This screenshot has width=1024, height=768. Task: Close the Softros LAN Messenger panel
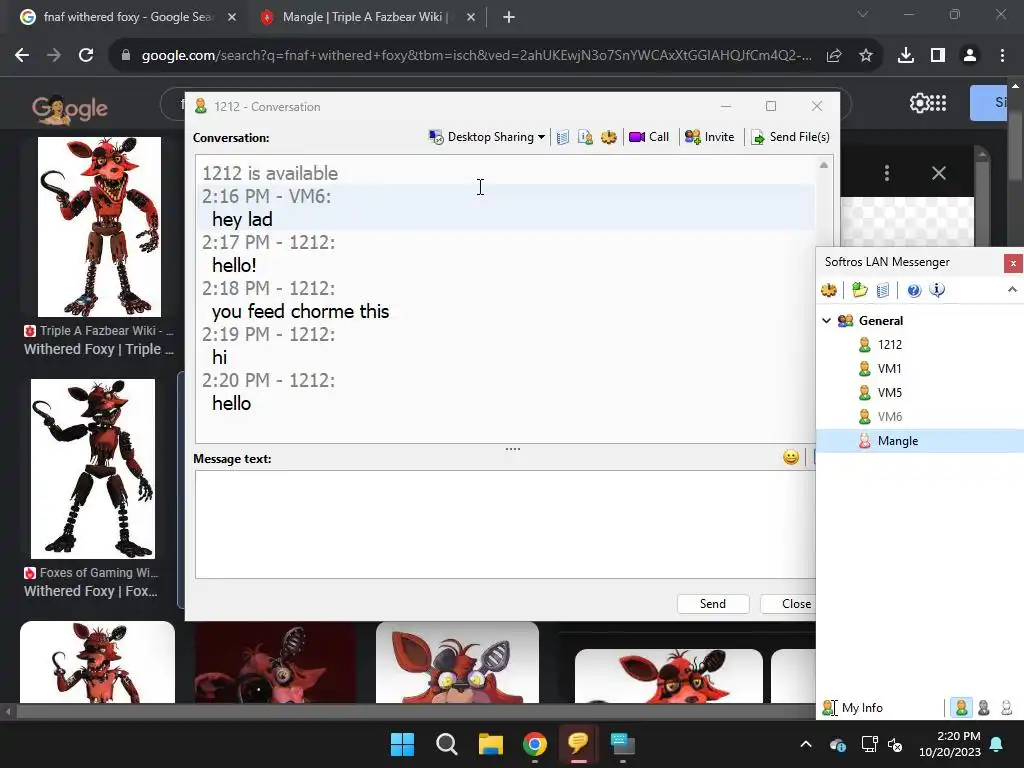click(1013, 263)
